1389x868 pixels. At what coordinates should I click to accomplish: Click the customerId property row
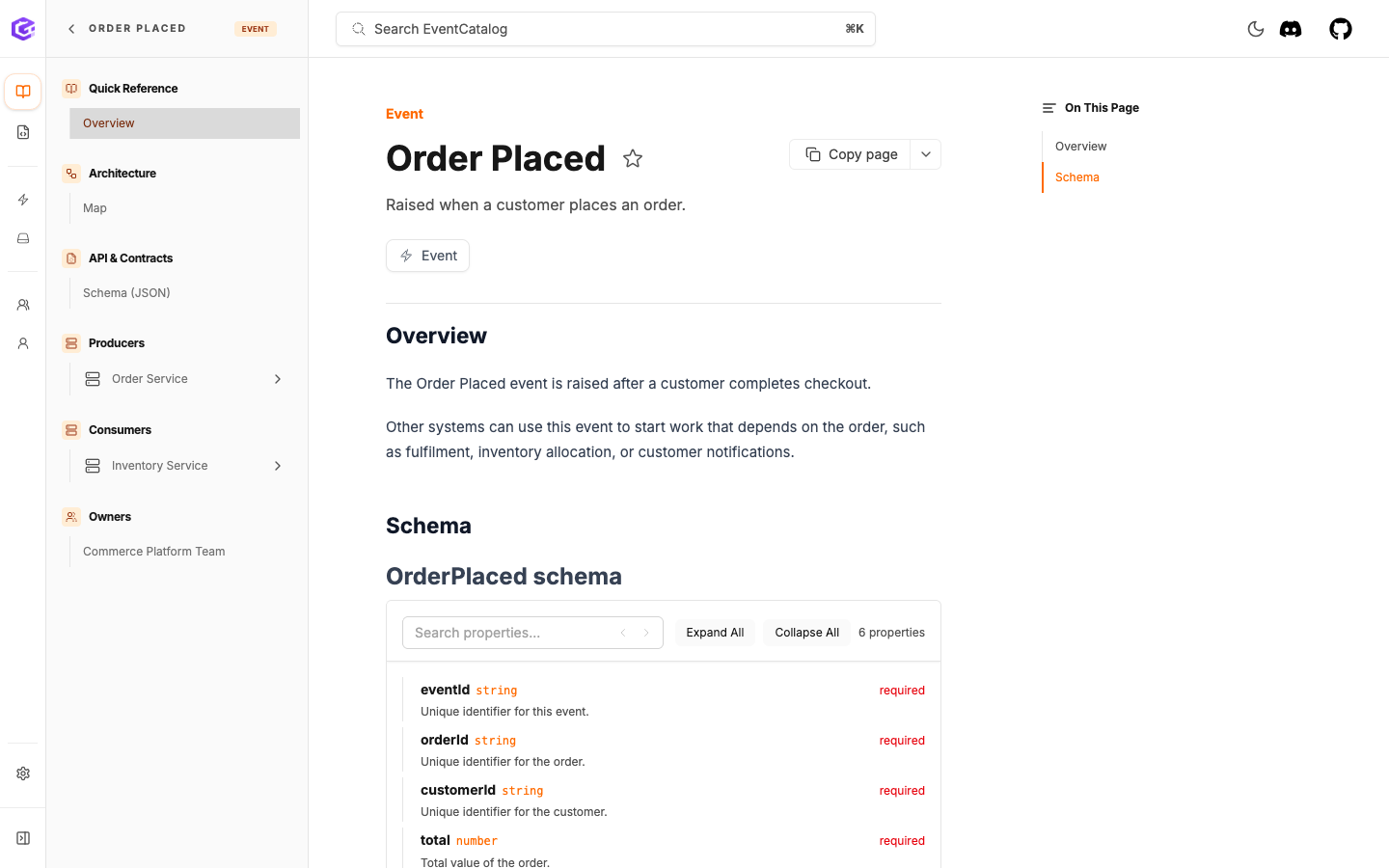coord(664,800)
